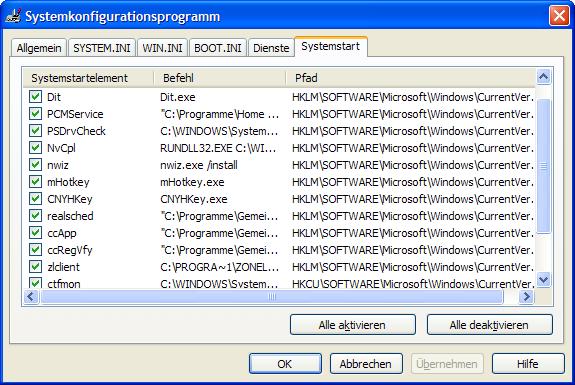The width and height of the screenshot is (575, 385).
Task: Select the mHotkey row in list
Action: pyautogui.click(x=279, y=182)
